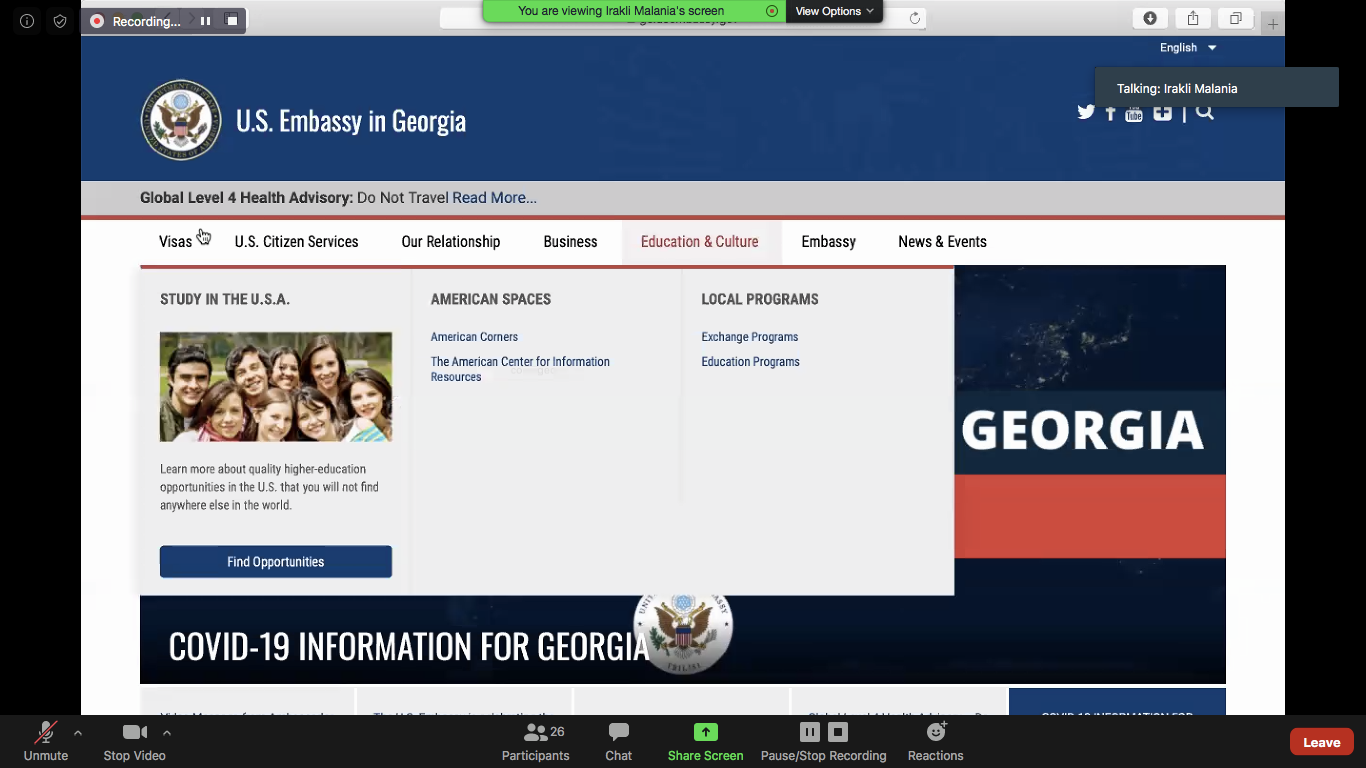
Task: Open the Visas menu
Action: [x=175, y=242]
